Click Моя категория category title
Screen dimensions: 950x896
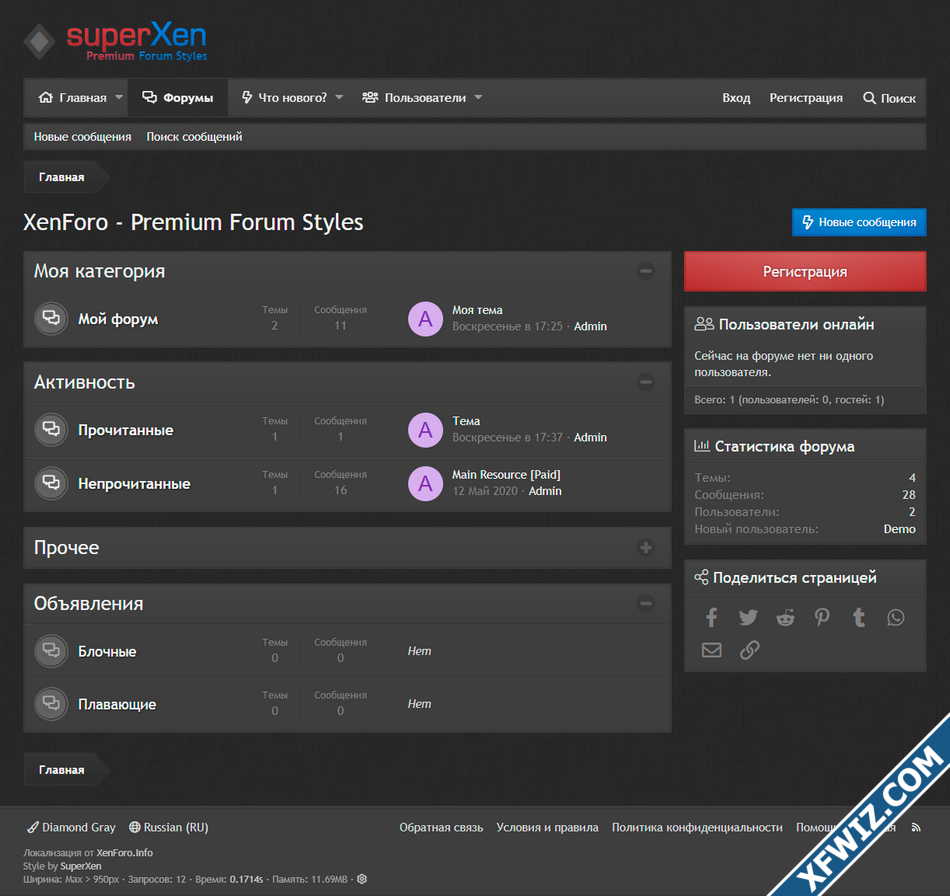pyautogui.click(x=99, y=271)
